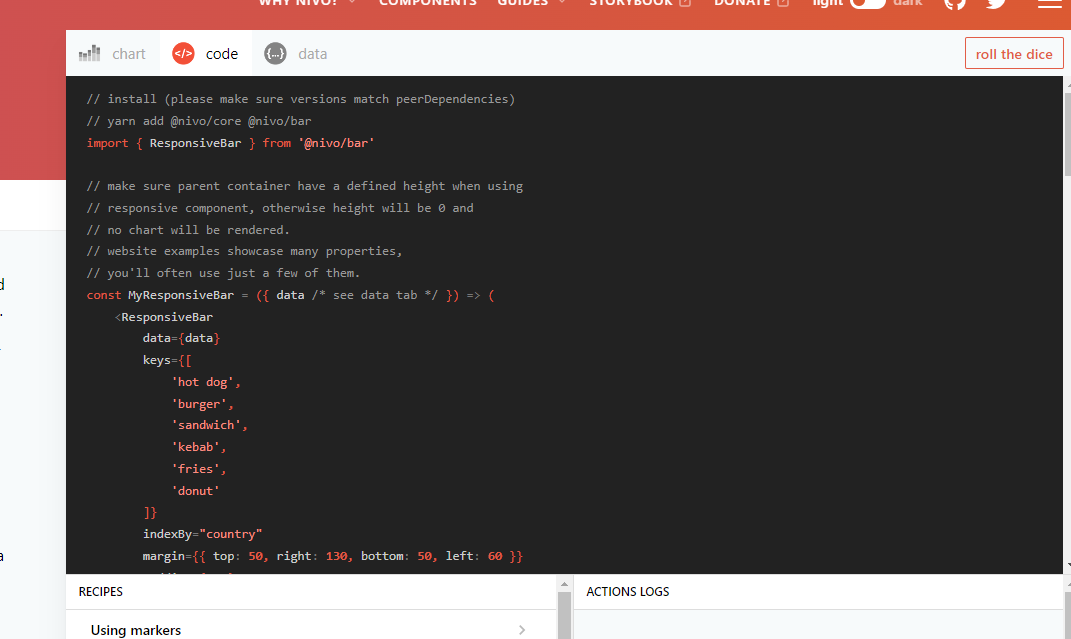Screen dimensions: 1071x639
Task: Open the data tab
Action: pyautogui.click(x=296, y=53)
